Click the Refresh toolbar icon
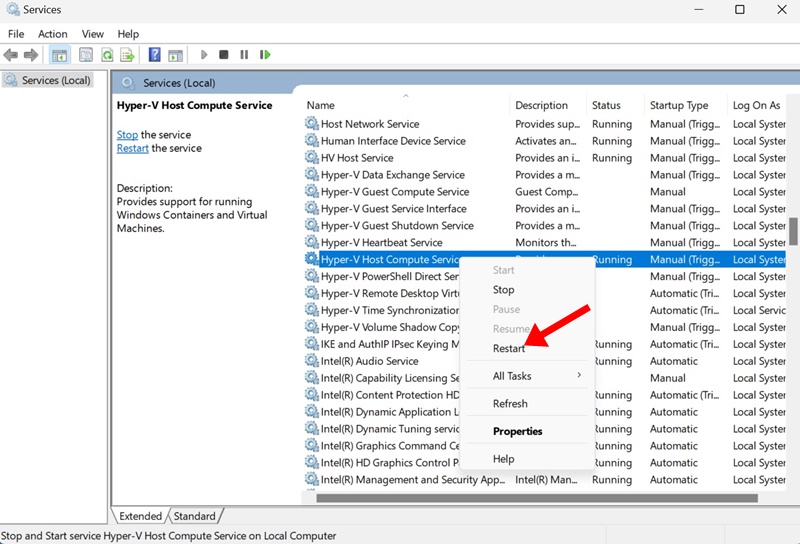 107,55
